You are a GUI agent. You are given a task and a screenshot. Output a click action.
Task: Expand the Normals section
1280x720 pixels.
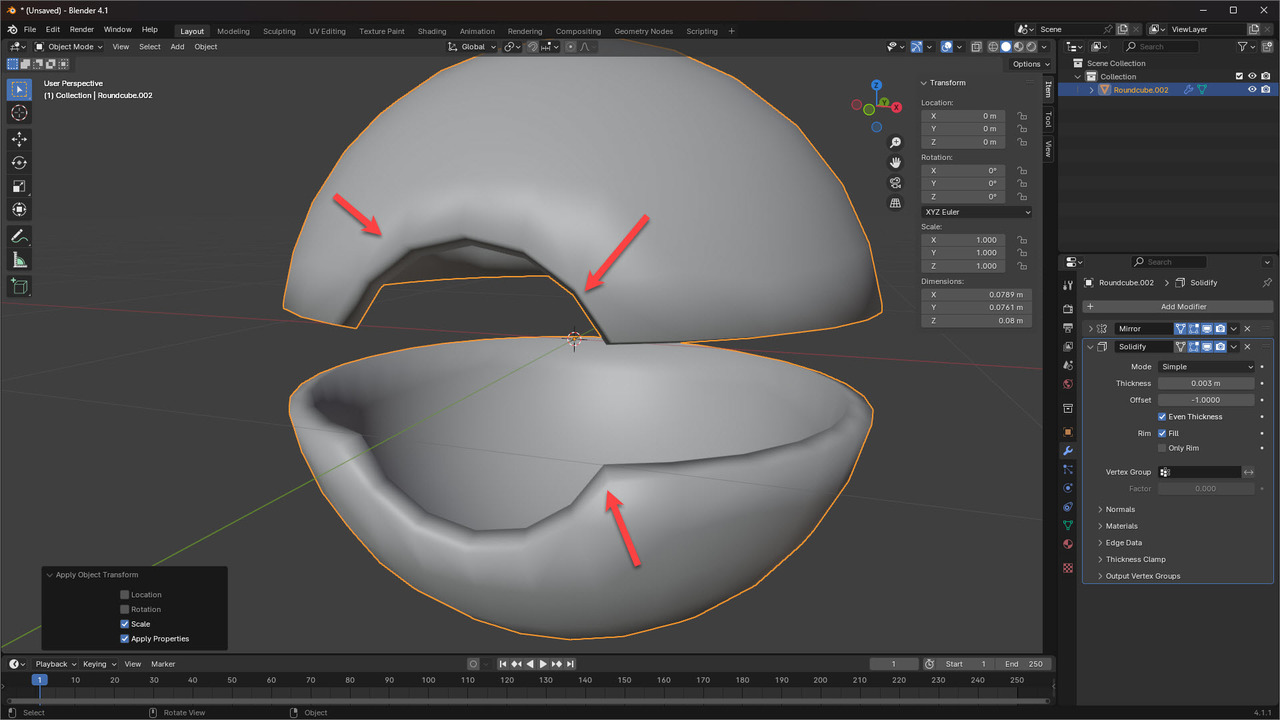[1120, 510]
